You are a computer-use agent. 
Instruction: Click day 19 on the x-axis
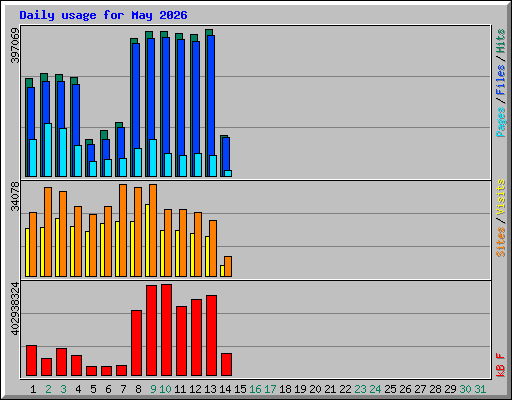click(x=300, y=389)
